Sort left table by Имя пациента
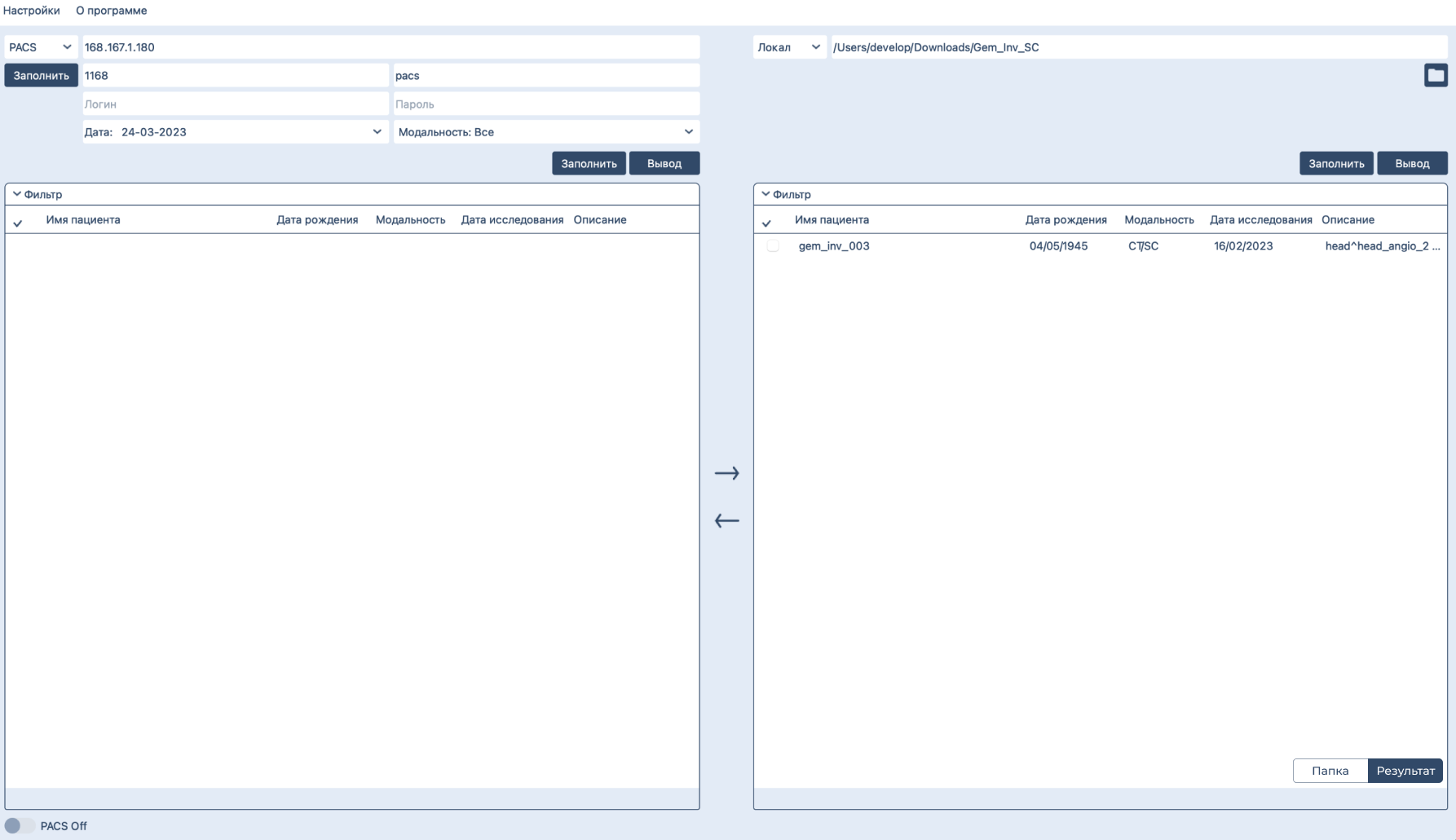 (x=83, y=219)
